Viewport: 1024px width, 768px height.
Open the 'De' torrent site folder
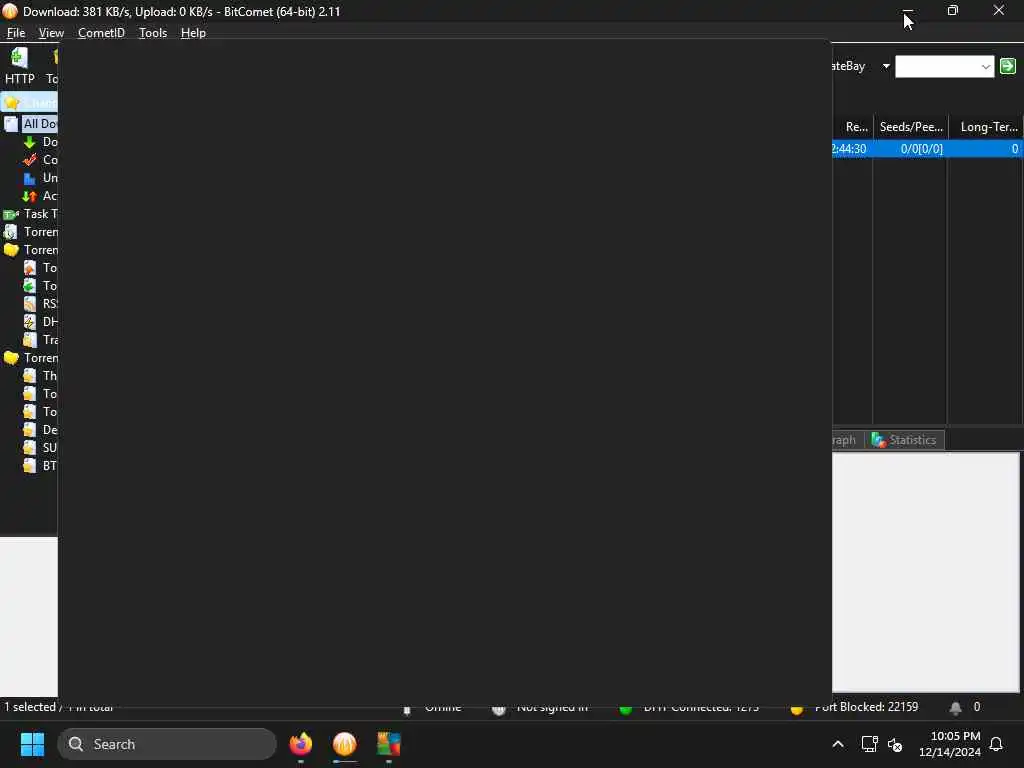click(40, 430)
